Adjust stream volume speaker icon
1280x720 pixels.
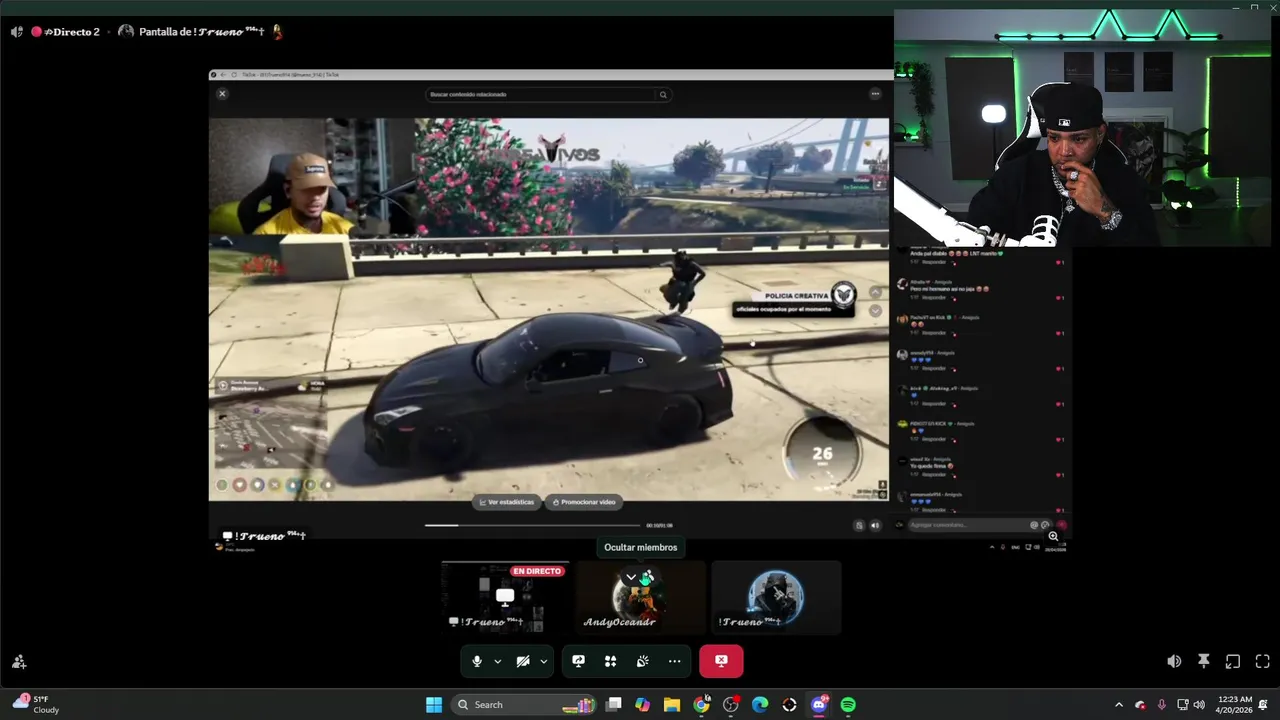click(x=1174, y=661)
